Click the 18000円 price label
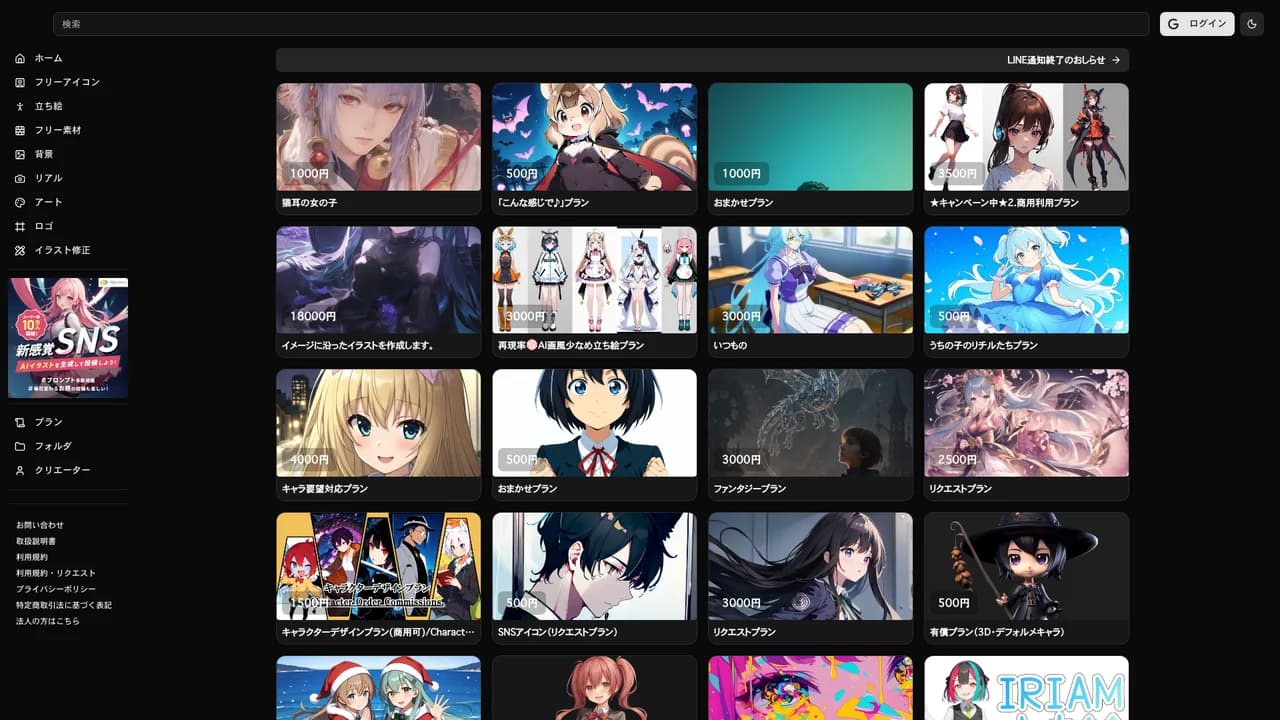1280x720 pixels. (313, 316)
